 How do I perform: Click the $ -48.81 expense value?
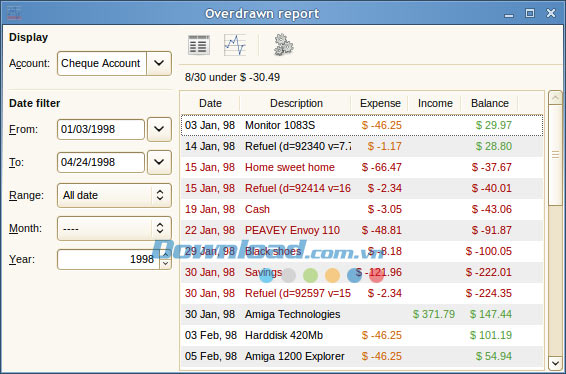(382, 230)
